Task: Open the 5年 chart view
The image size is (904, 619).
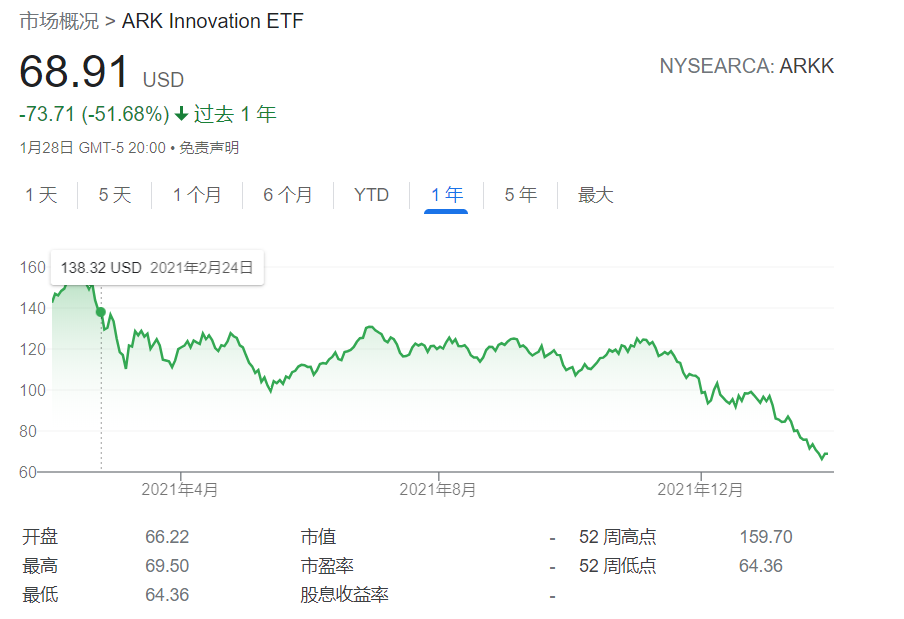Action: (520, 195)
